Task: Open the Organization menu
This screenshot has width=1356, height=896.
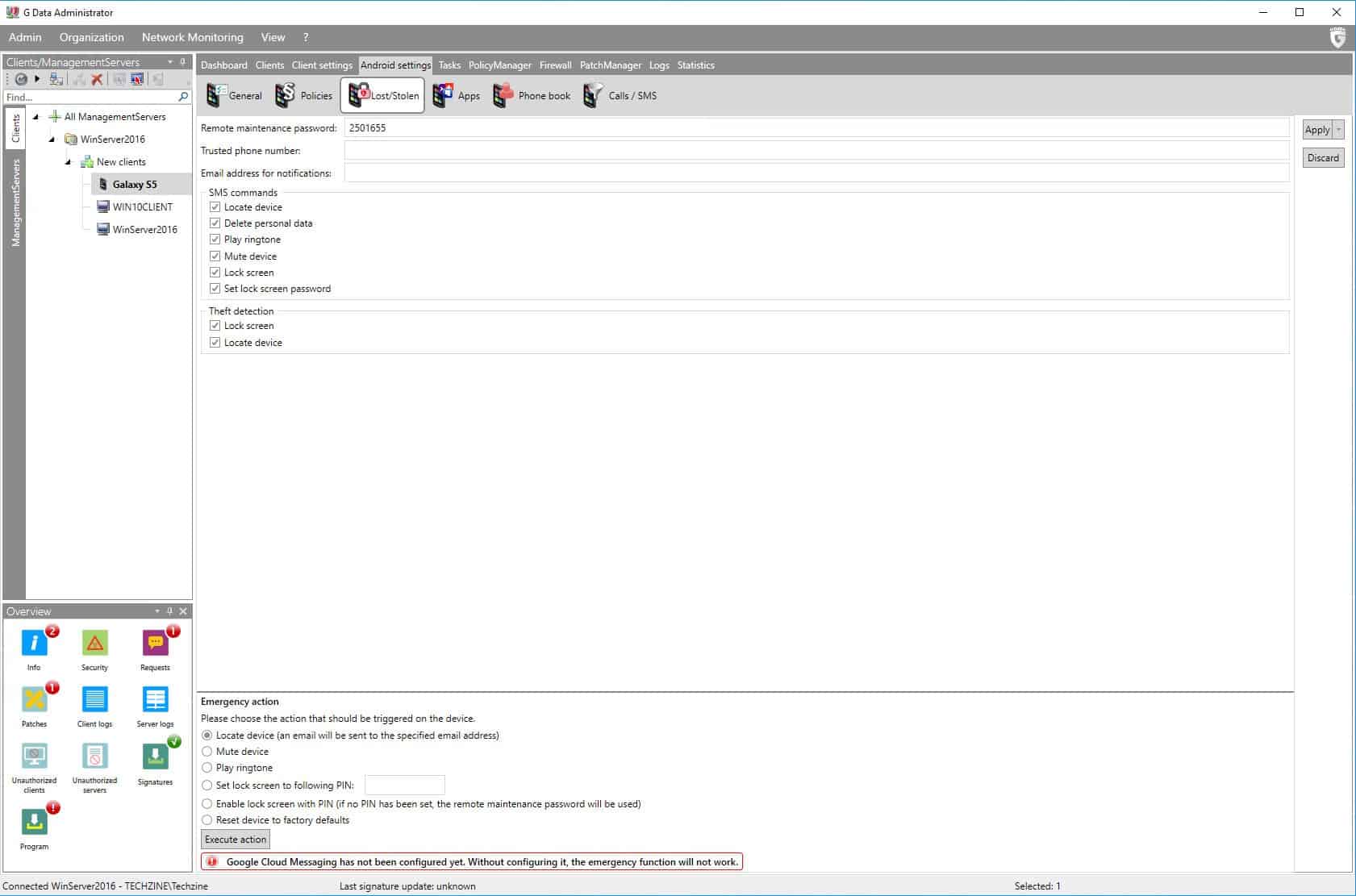Action: pos(91,37)
